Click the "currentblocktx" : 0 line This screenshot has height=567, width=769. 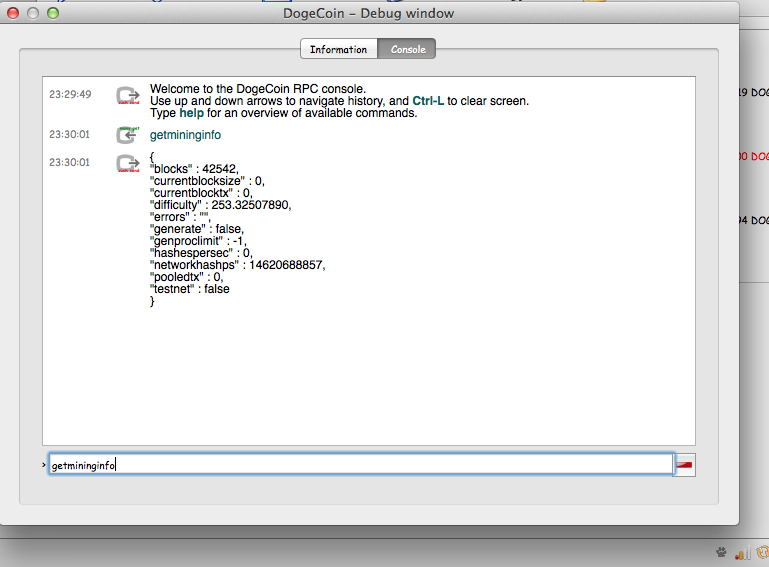pos(202,193)
